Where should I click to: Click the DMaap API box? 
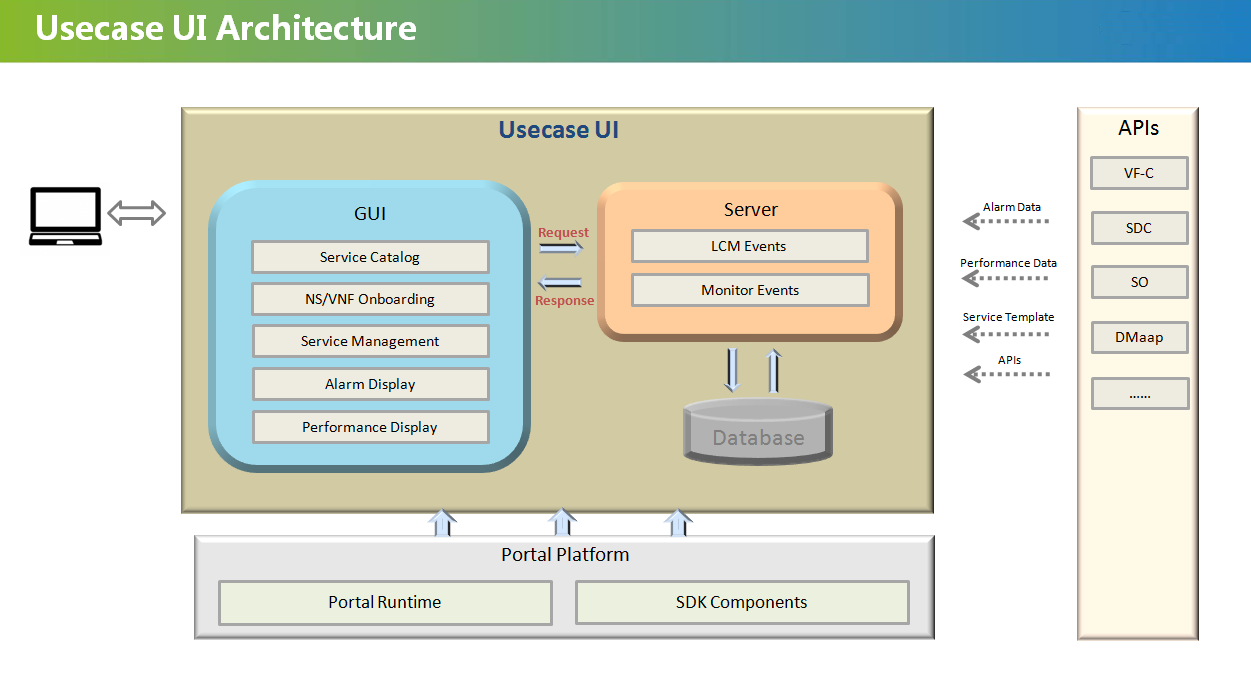tap(1139, 337)
